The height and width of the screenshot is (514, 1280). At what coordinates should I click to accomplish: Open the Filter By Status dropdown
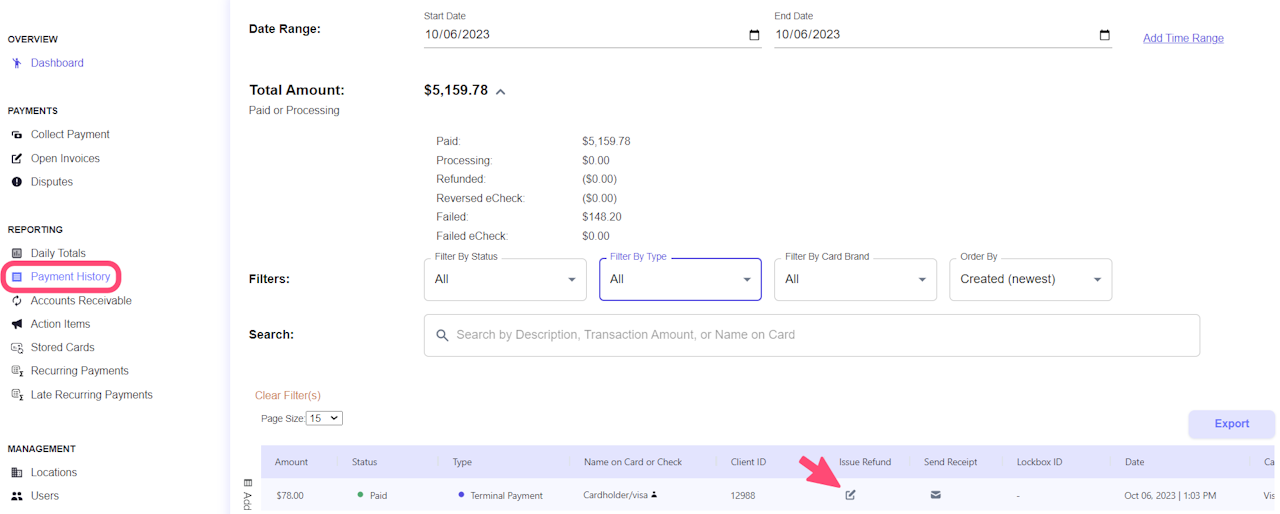click(x=505, y=279)
